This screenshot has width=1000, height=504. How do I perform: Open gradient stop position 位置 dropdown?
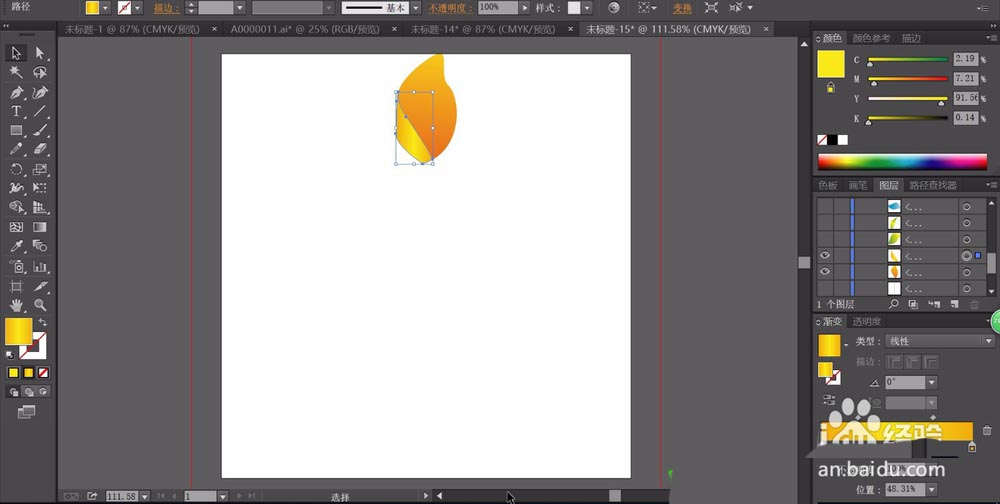(x=932, y=490)
